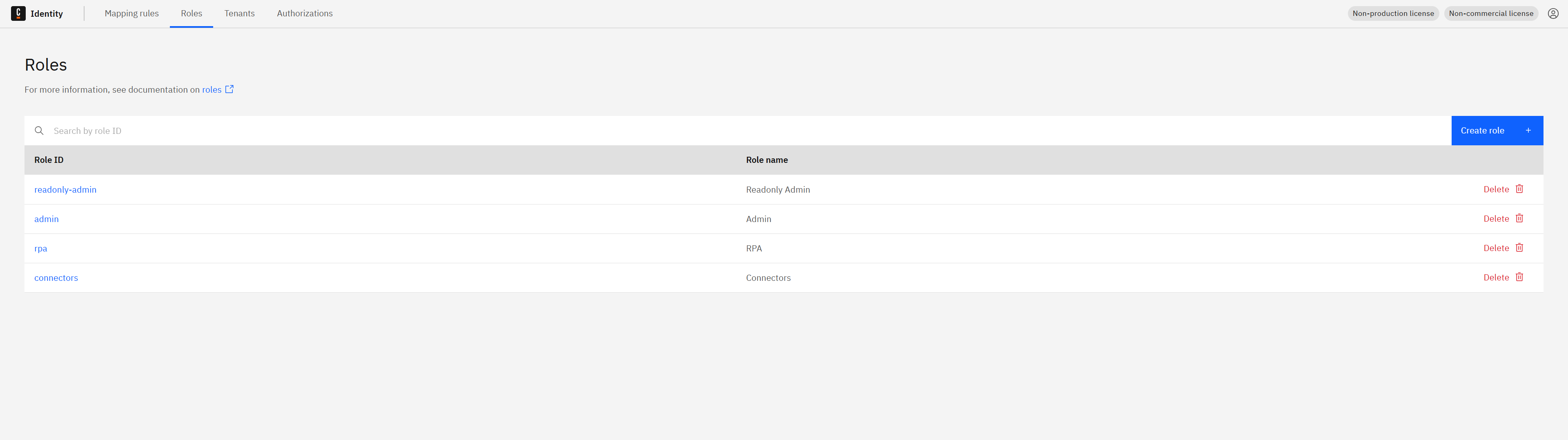Open the roles documentation link

coord(212,90)
